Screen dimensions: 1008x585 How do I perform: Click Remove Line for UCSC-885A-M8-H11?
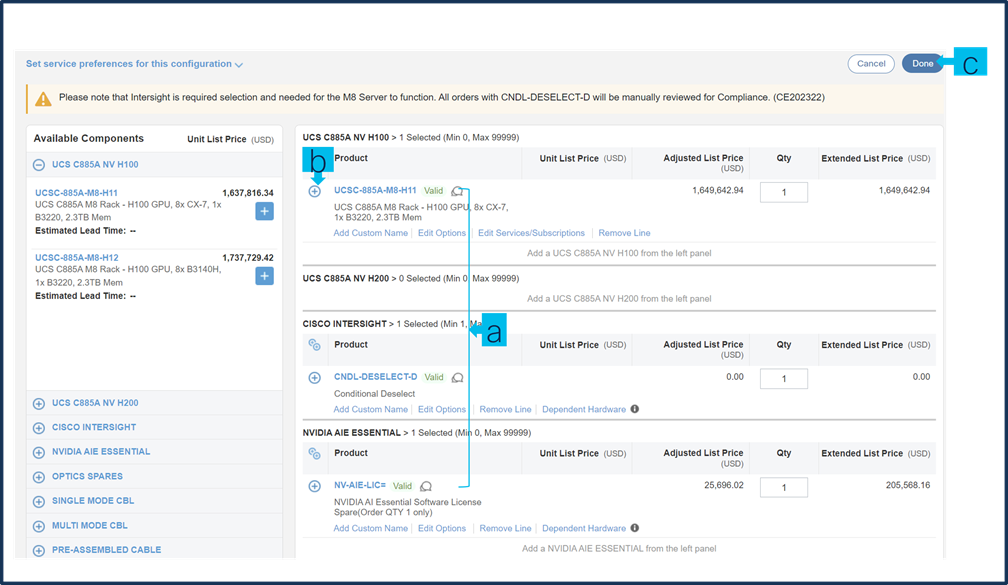click(x=624, y=233)
